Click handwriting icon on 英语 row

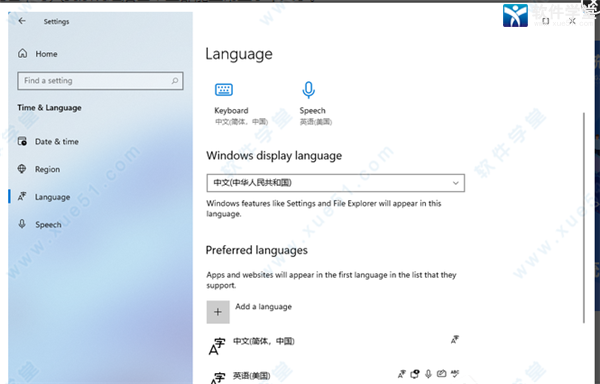coord(442,373)
